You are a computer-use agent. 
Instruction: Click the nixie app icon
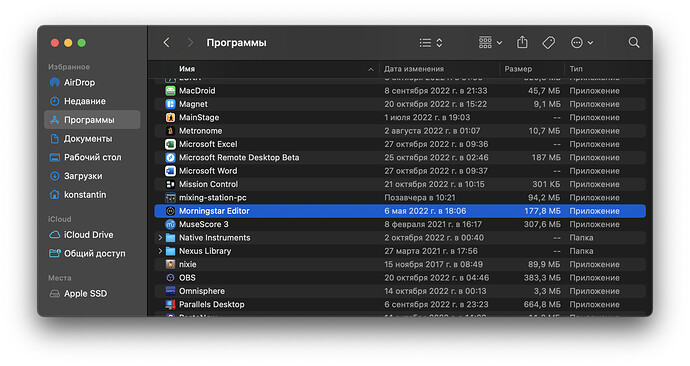pyautogui.click(x=170, y=264)
